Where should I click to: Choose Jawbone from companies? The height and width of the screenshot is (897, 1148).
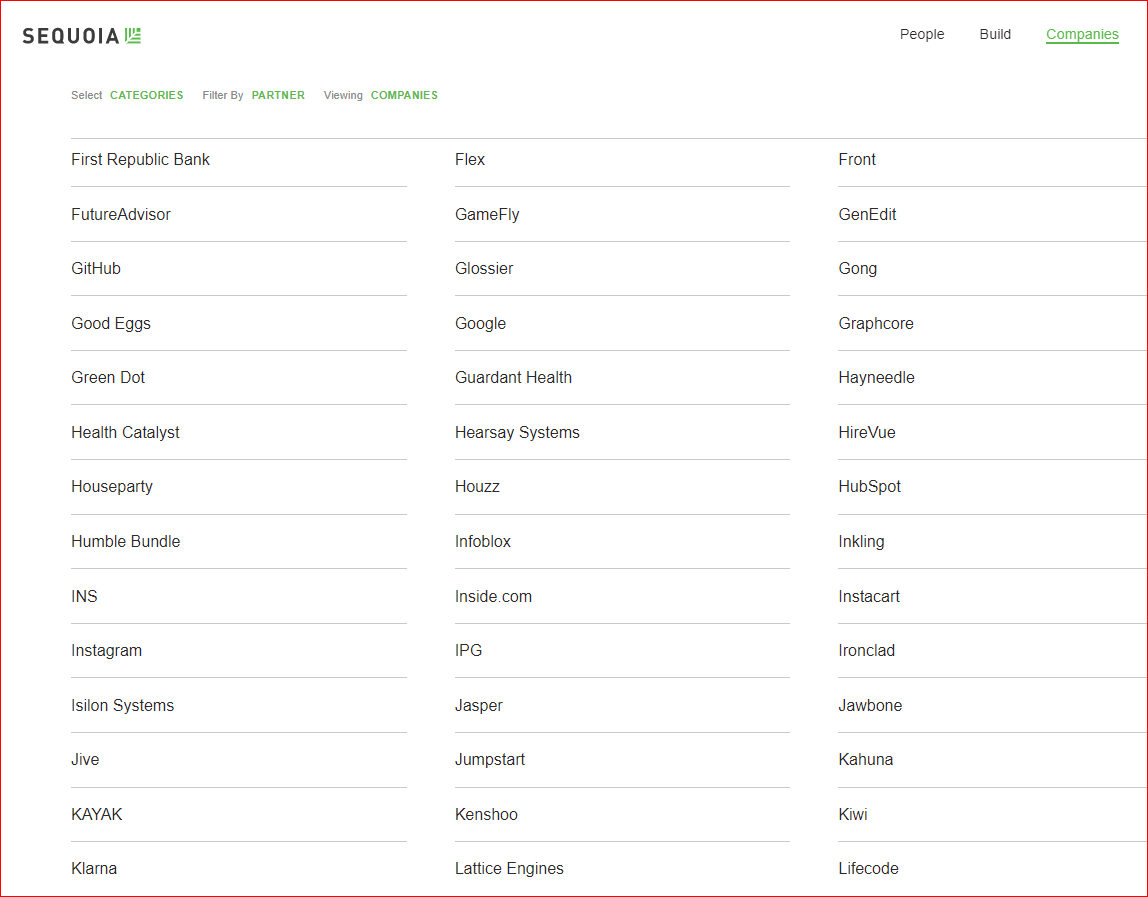point(870,706)
